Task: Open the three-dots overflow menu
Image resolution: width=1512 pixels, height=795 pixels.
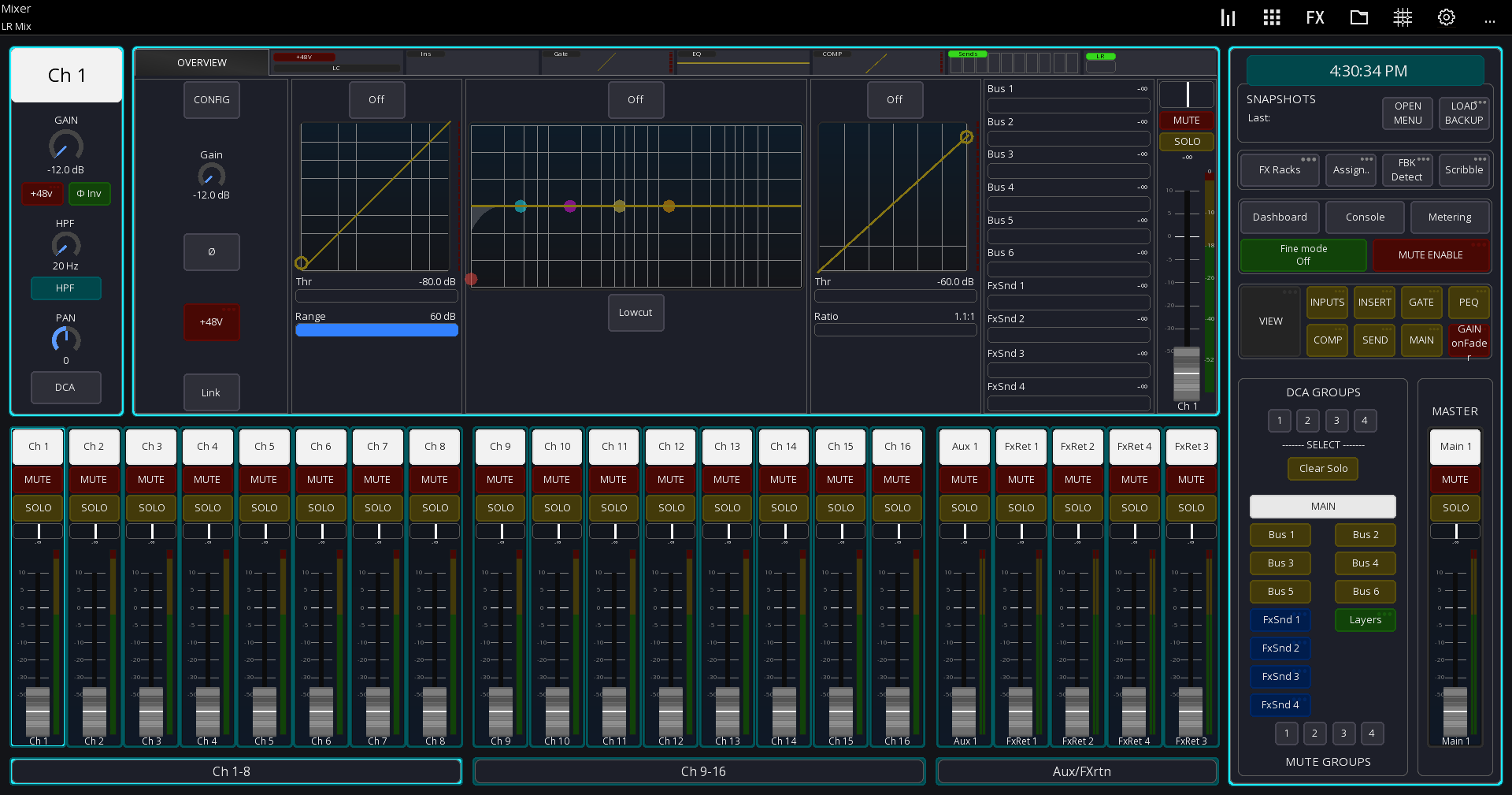Action: (1489, 20)
